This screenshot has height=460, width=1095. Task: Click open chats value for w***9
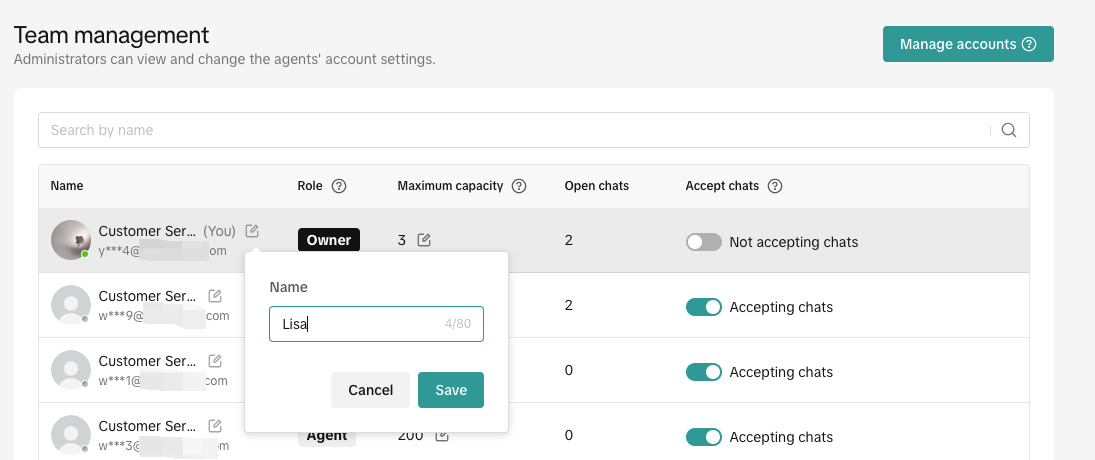click(x=568, y=305)
